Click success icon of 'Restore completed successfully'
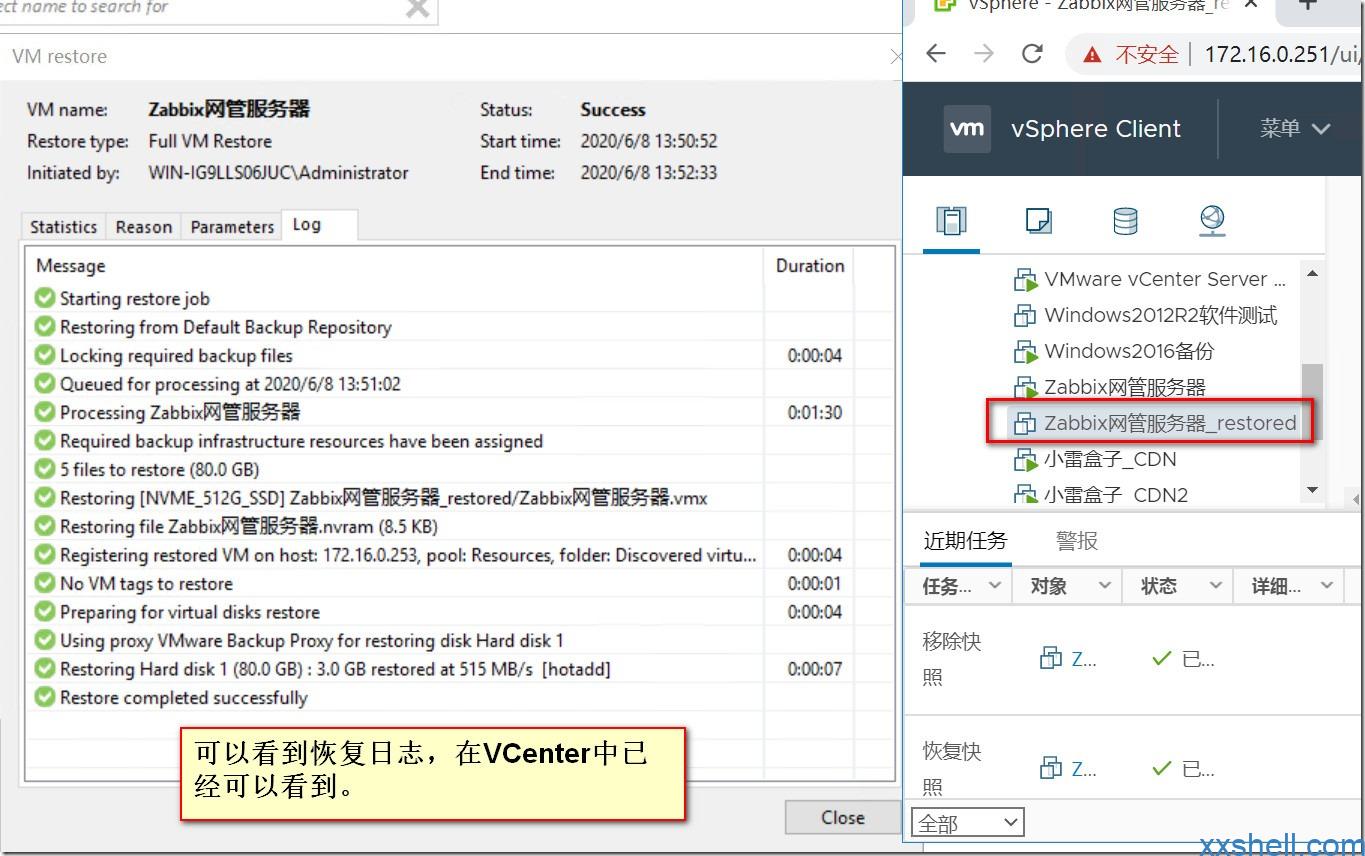Viewport: 1365px width, 856px height. tap(44, 697)
